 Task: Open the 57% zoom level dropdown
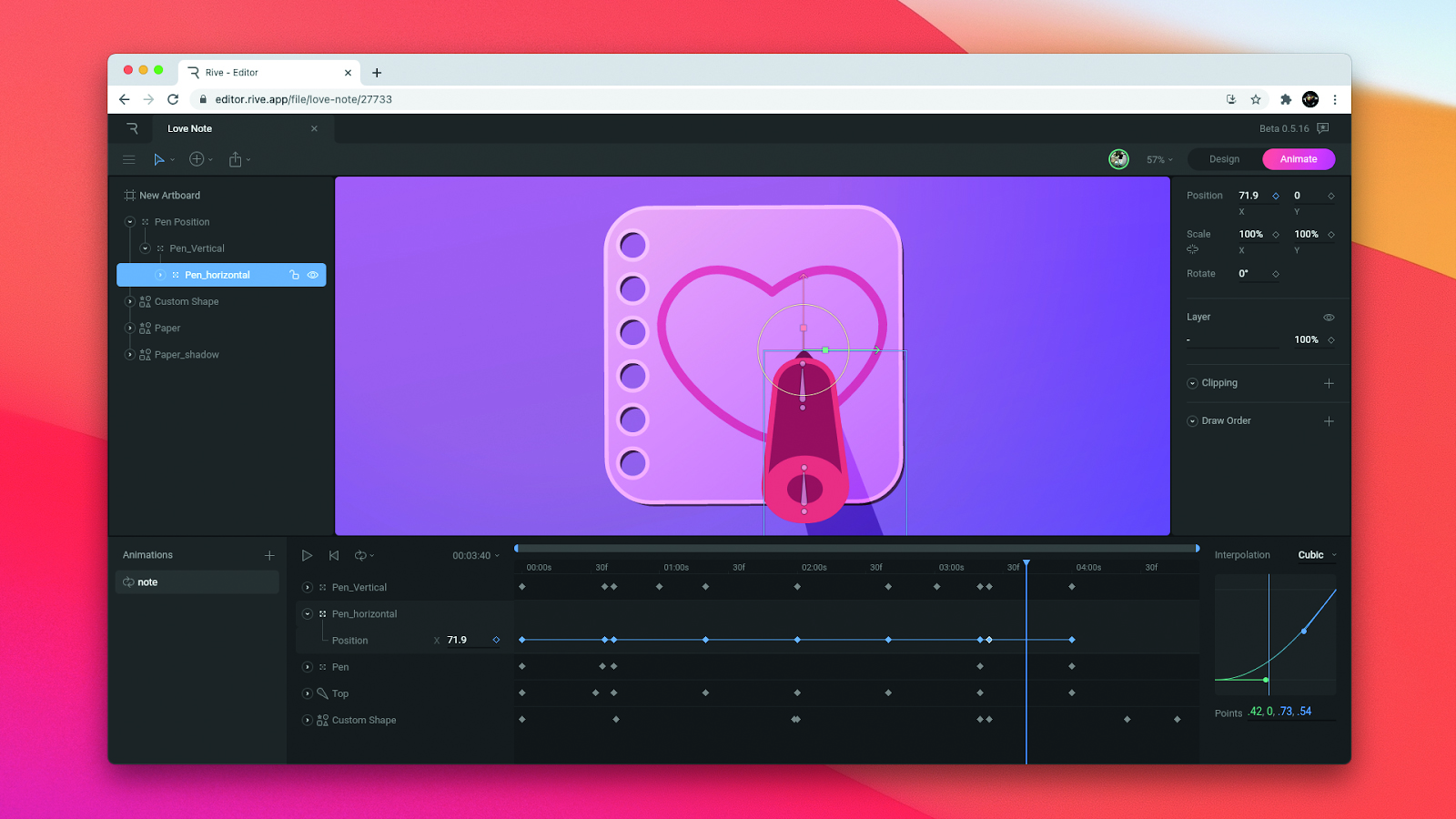point(1159,159)
